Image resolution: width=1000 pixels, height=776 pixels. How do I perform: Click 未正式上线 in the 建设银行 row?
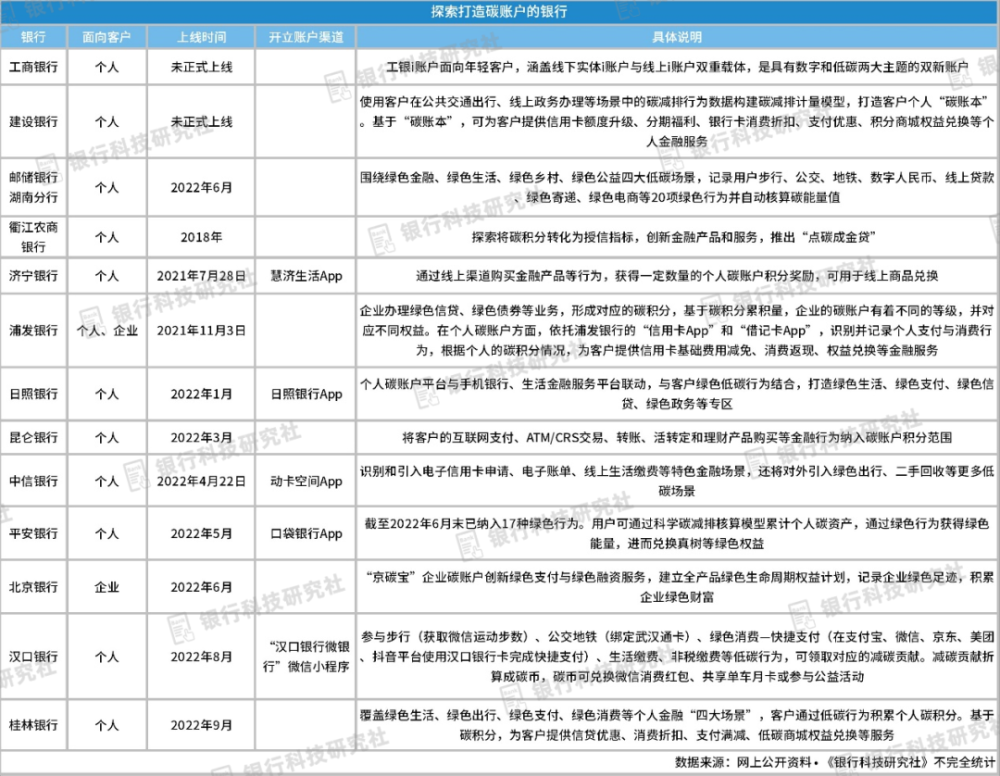click(201, 121)
